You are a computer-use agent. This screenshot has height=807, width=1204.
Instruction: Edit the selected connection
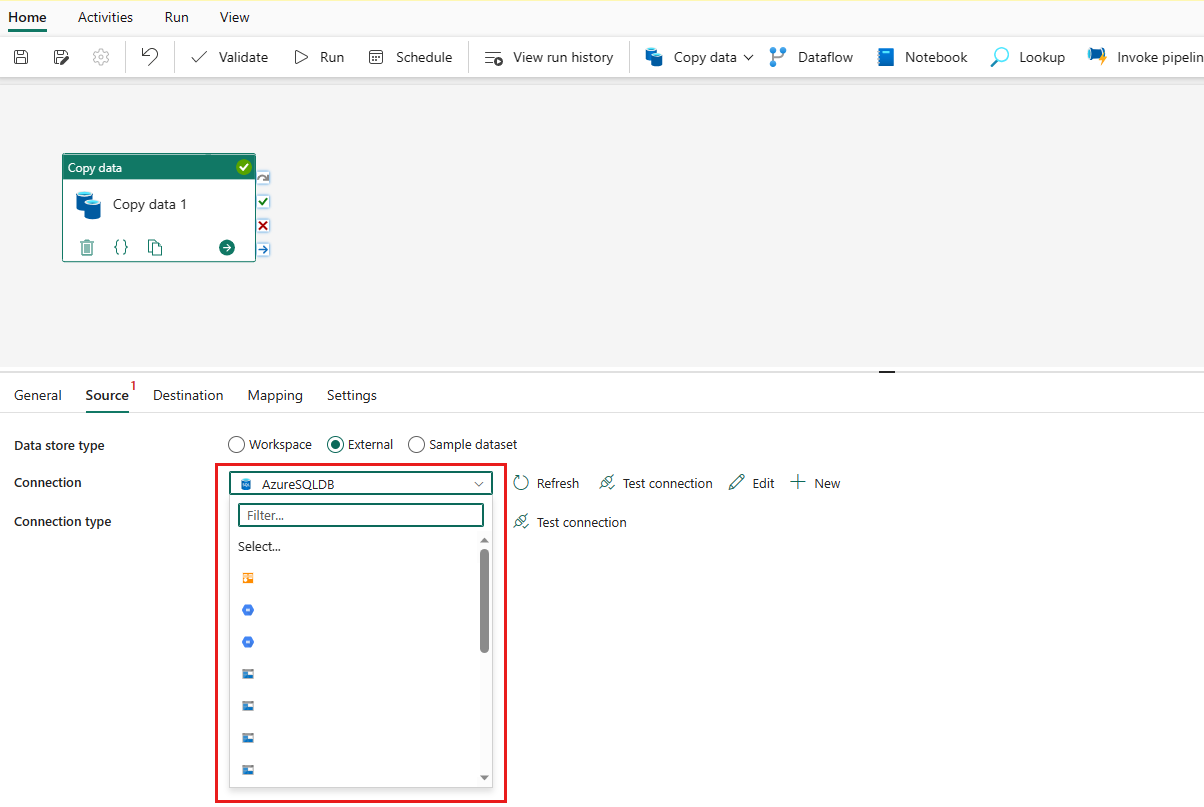(752, 483)
